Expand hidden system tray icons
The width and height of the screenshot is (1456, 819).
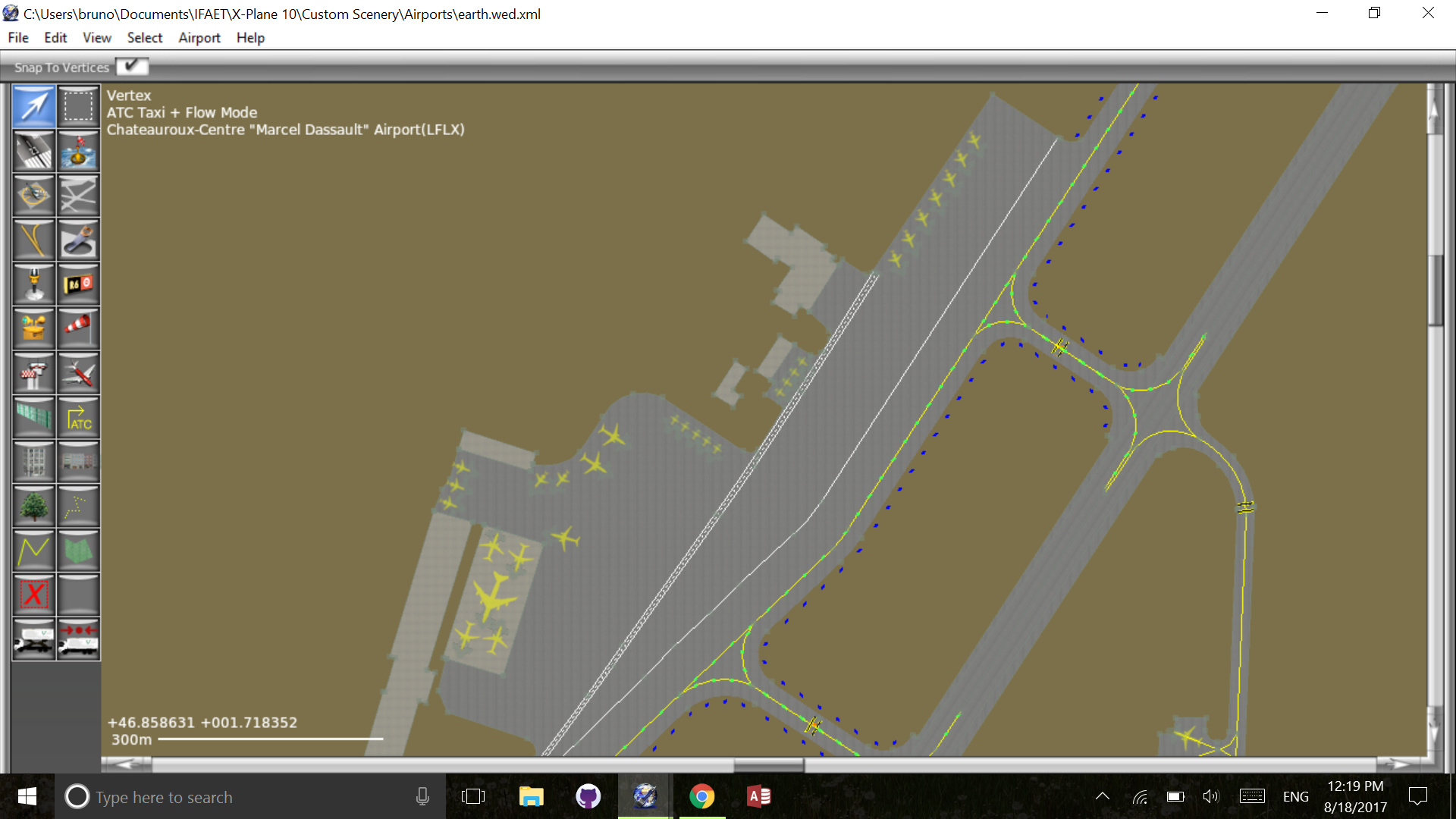pos(1103,797)
